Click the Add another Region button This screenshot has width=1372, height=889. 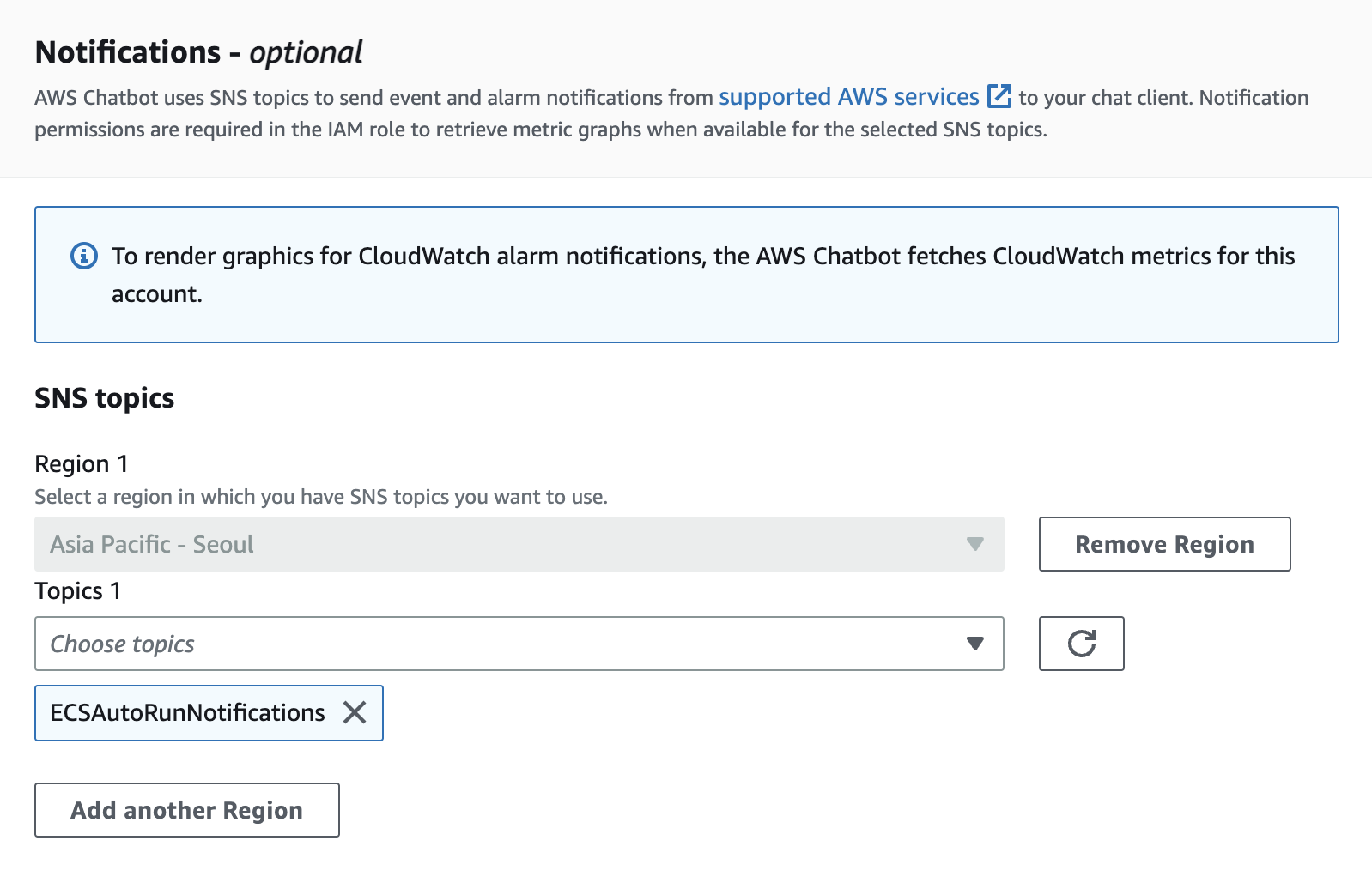click(x=186, y=810)
